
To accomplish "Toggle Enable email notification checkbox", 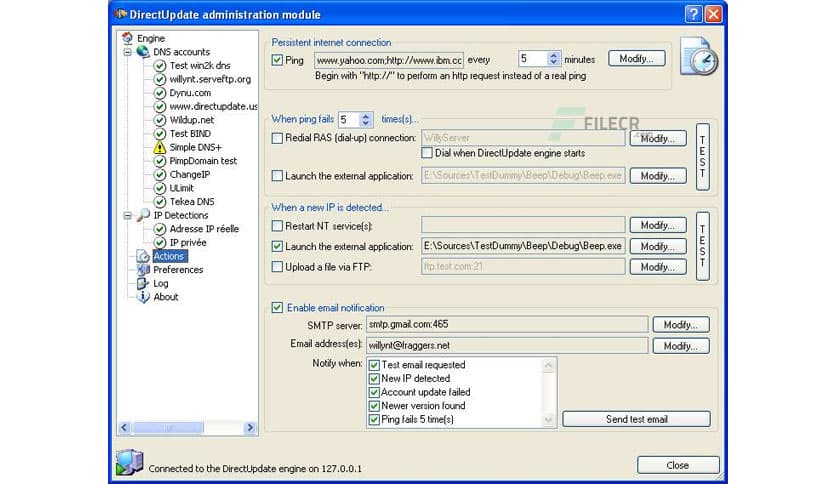I will pyautogui.click(x=277, y=308).
